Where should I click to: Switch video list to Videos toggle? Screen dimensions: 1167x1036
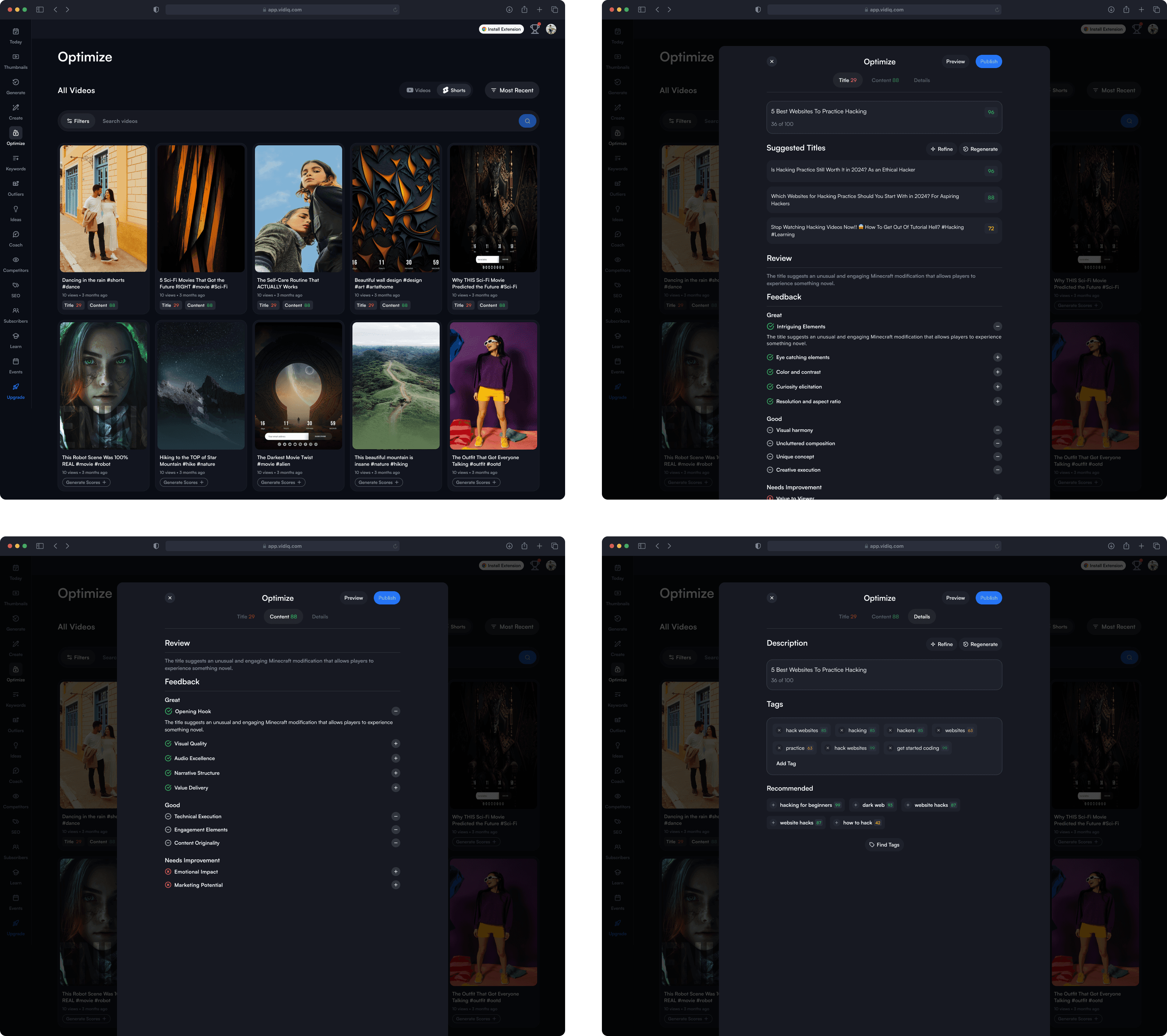[x=419, y=90]
